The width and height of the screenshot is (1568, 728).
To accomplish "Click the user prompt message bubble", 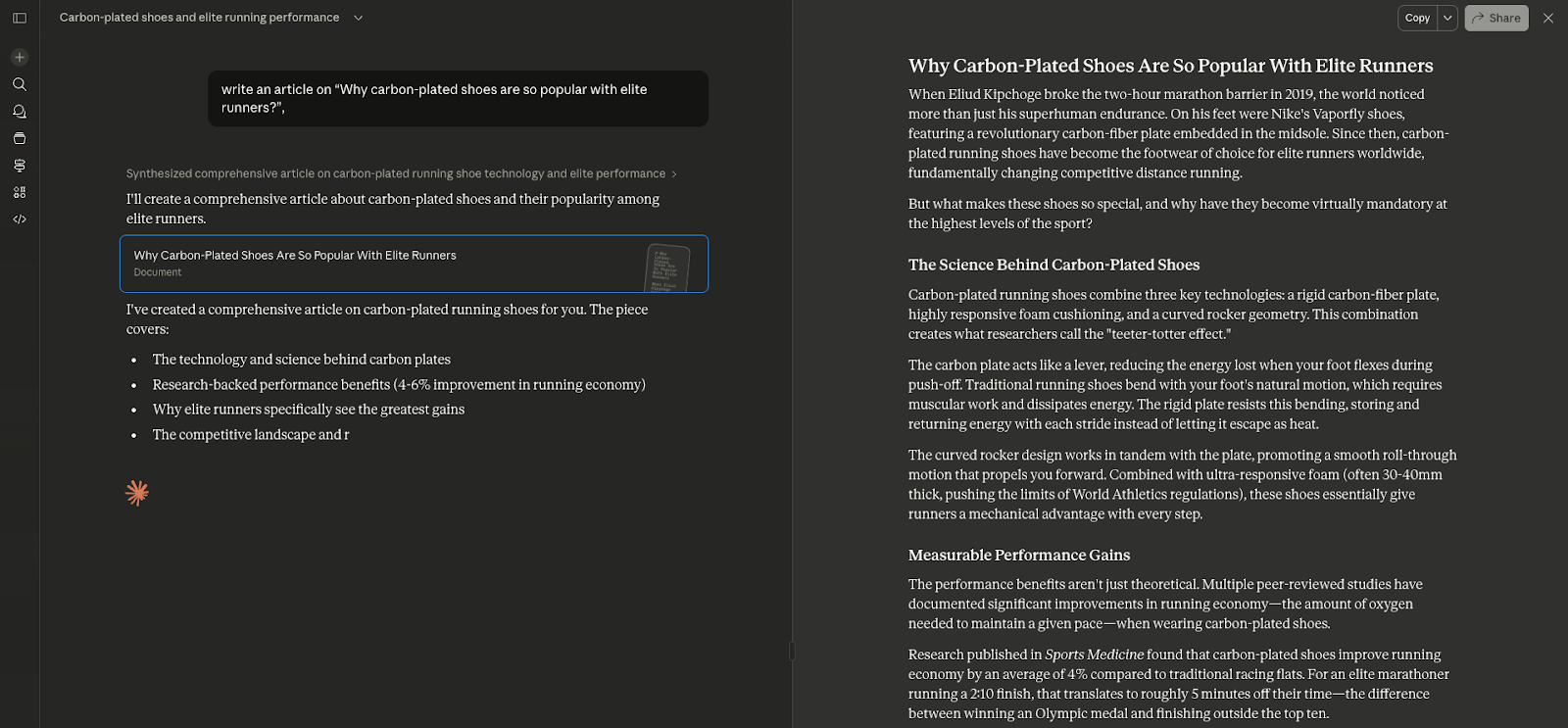I will point(458,98).
